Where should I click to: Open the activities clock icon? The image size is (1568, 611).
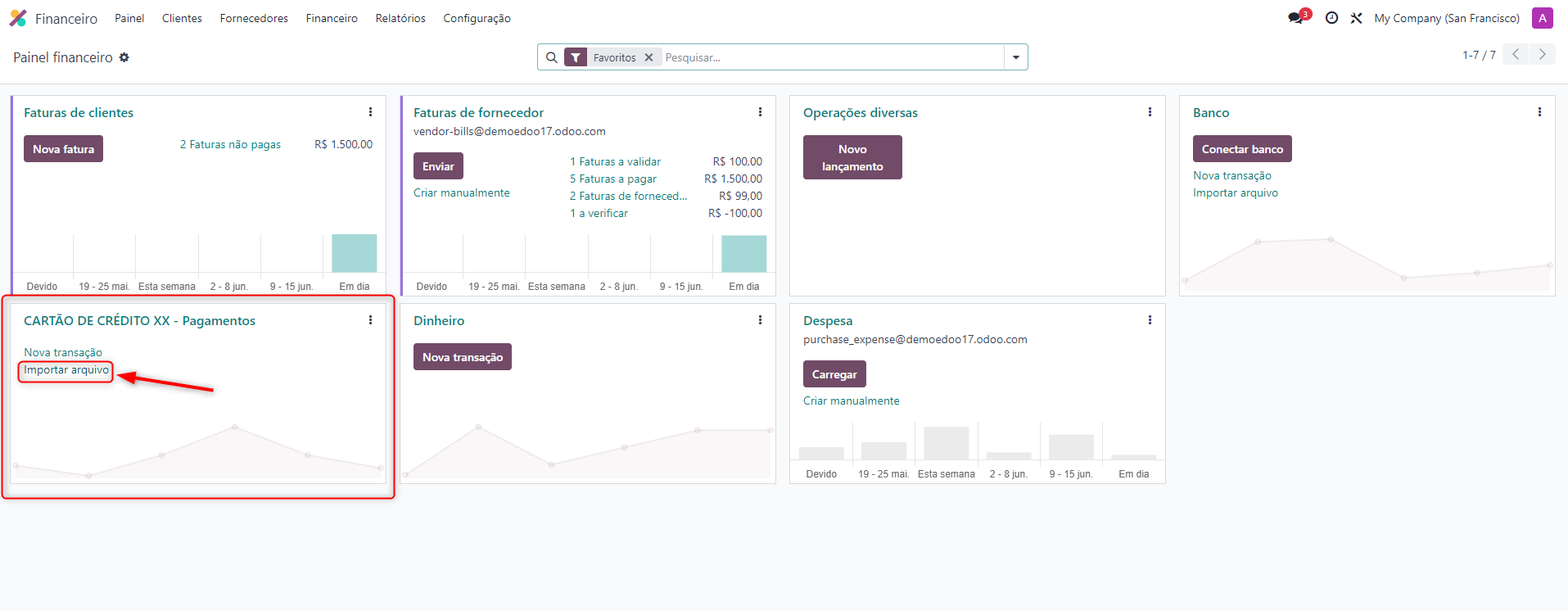tap(1332, 18)
